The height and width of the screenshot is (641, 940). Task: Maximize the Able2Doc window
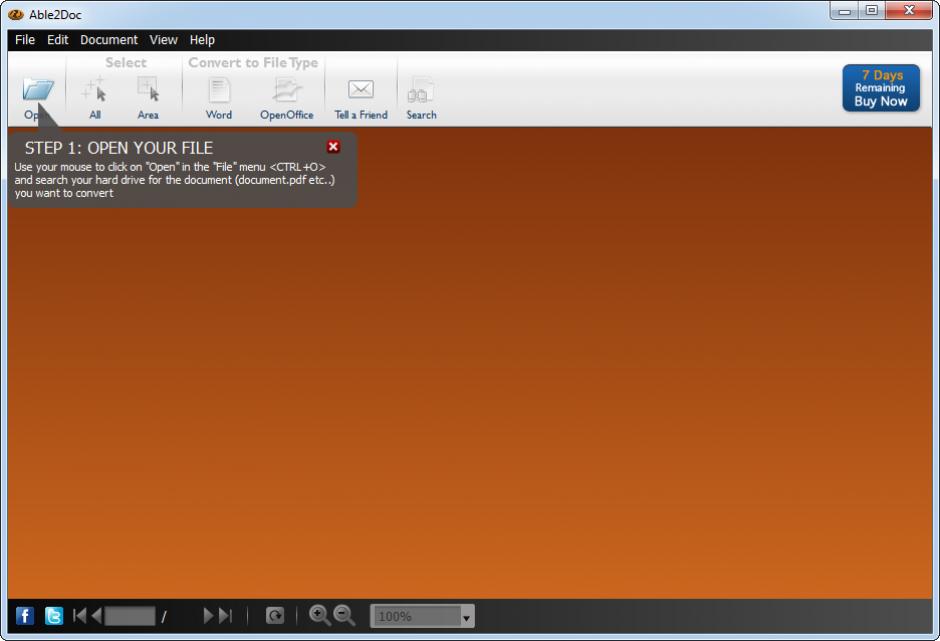click(872, 11)
